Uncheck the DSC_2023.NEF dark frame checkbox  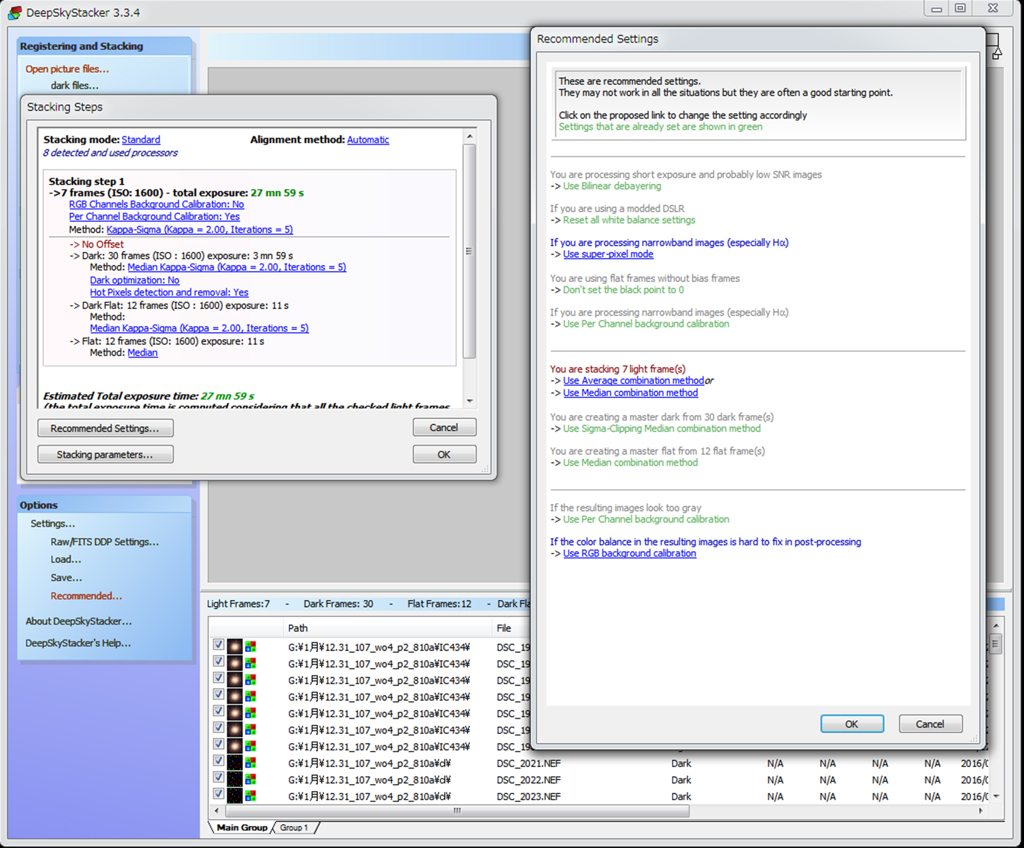pos(218,794)
